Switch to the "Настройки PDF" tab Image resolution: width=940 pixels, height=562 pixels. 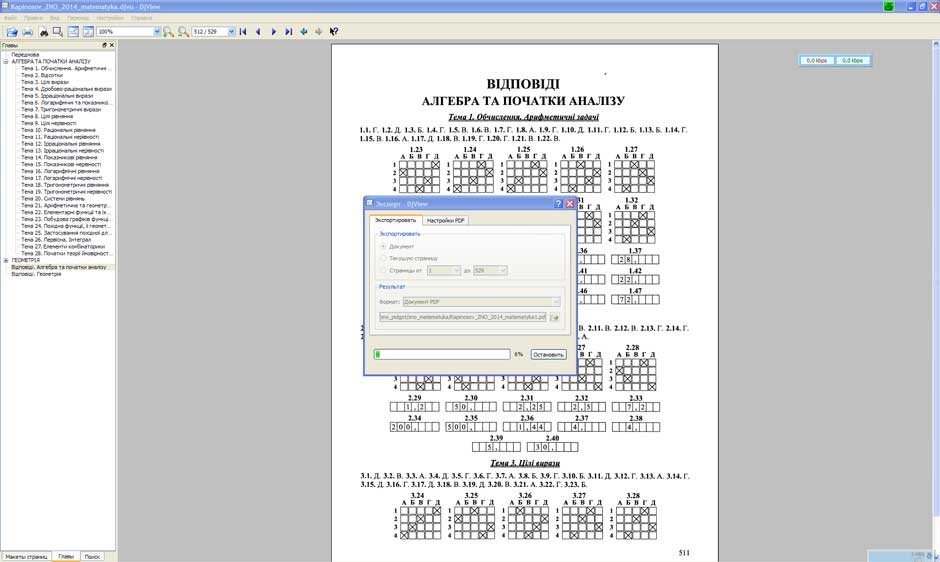447,220
